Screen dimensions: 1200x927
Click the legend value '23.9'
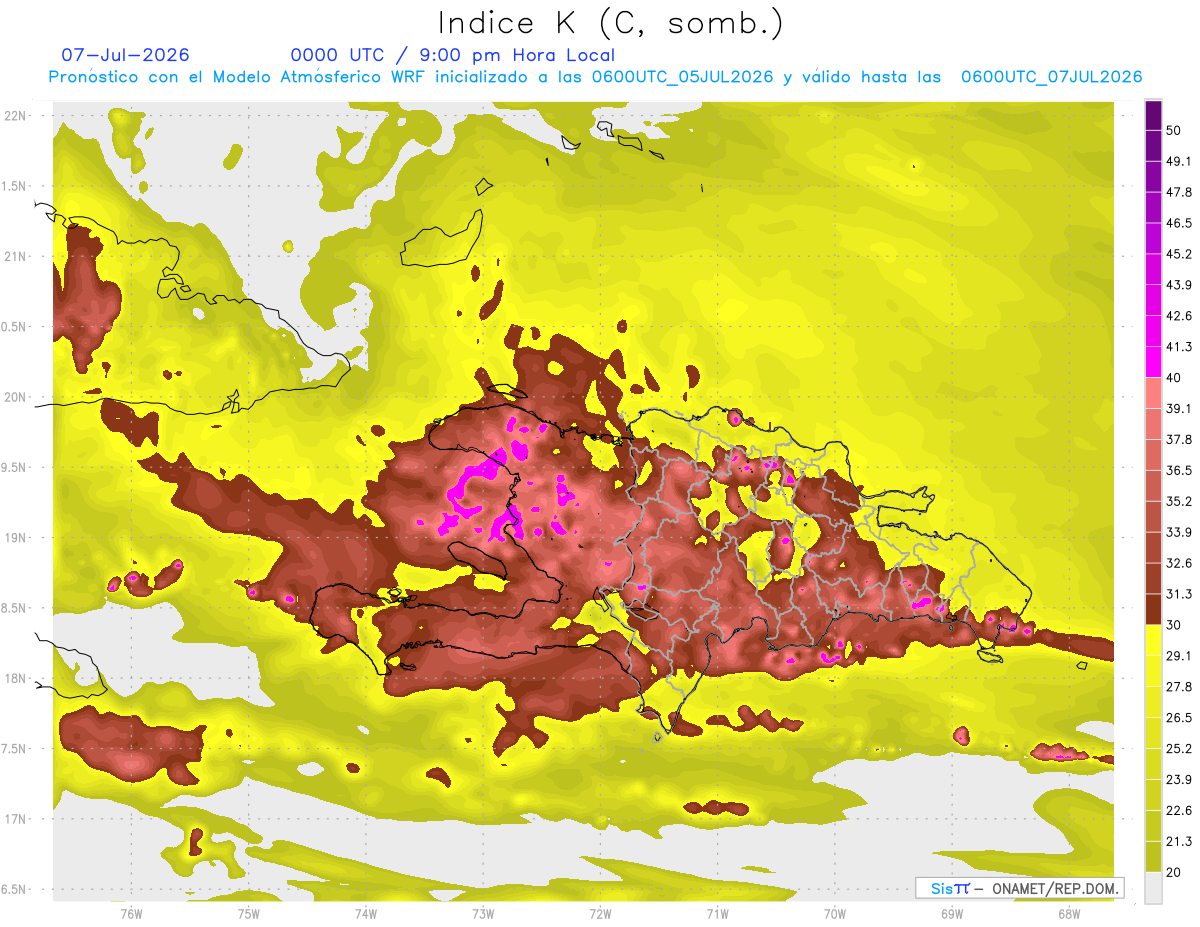[x=1179, y=780]
